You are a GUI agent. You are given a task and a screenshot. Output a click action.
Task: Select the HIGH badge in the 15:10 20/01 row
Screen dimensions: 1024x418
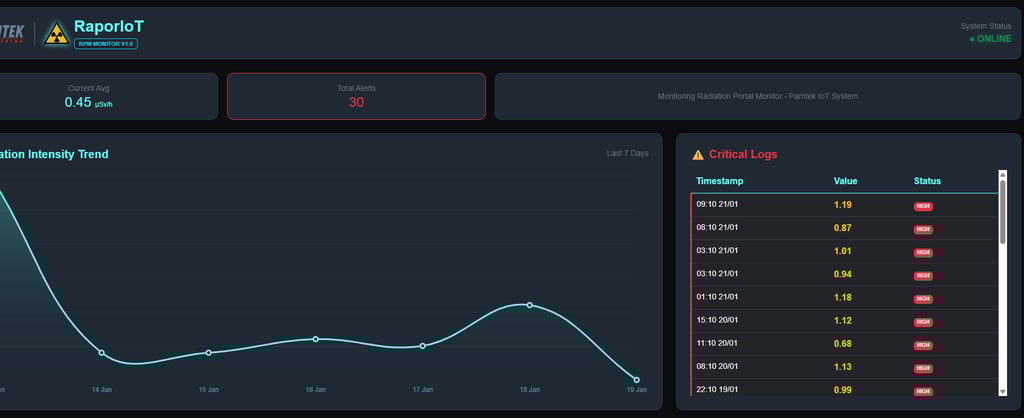point(923,322)
